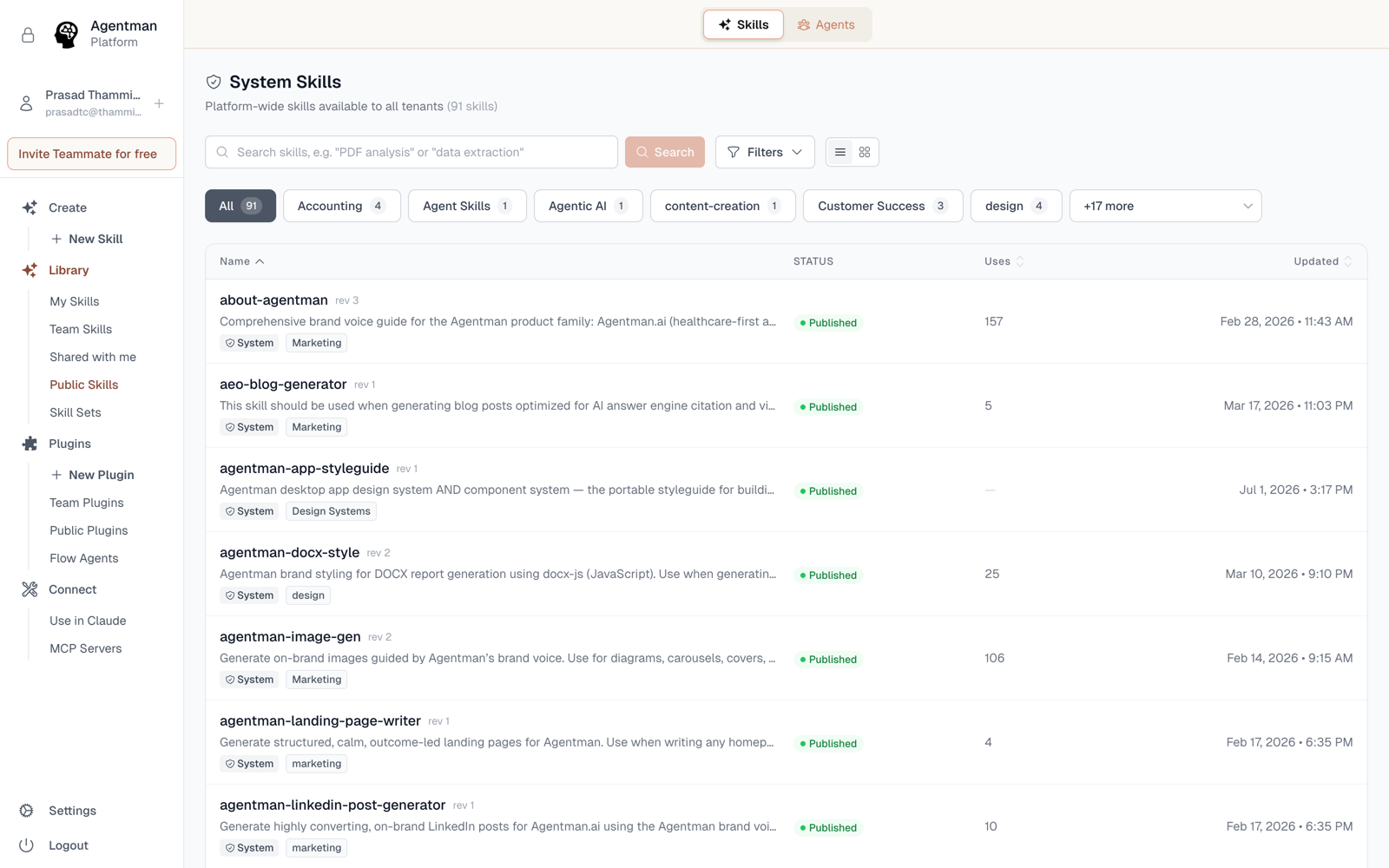
Task: Click Design Systems tag on agentman-app-styleguide
Action: click(x=331, y=511)
